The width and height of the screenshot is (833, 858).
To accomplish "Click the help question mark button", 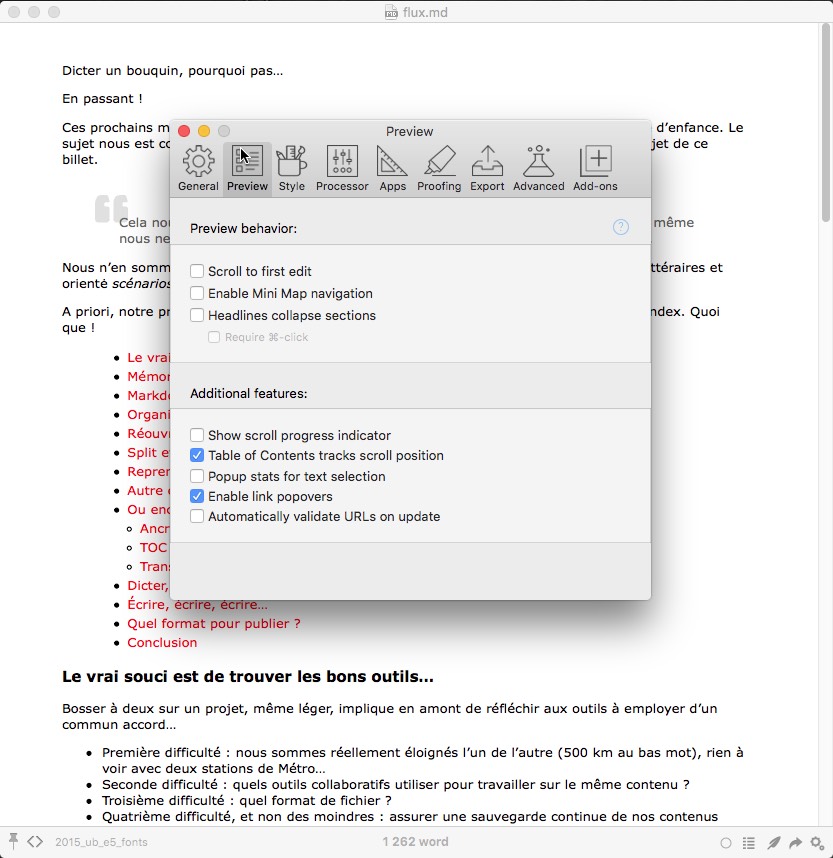I will coord(621,227).
